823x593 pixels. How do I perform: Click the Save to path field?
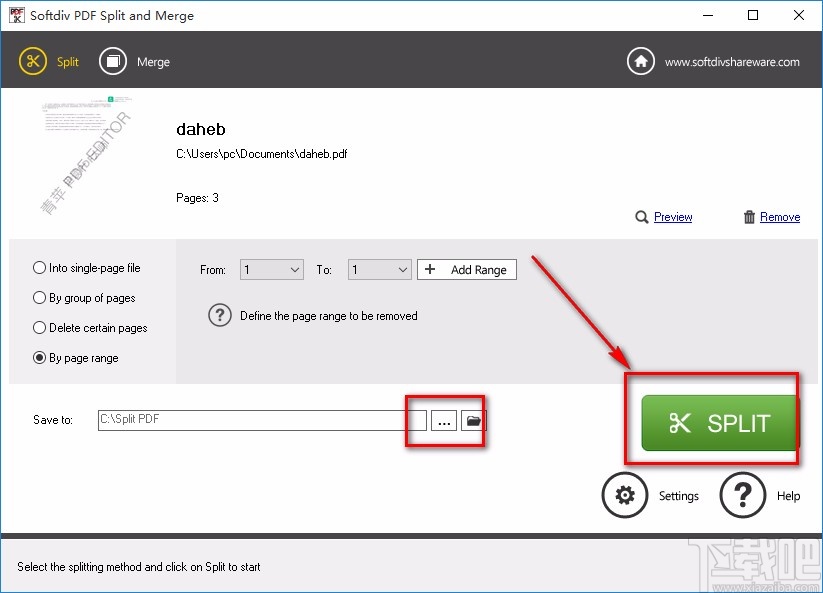tap(262, 420)
